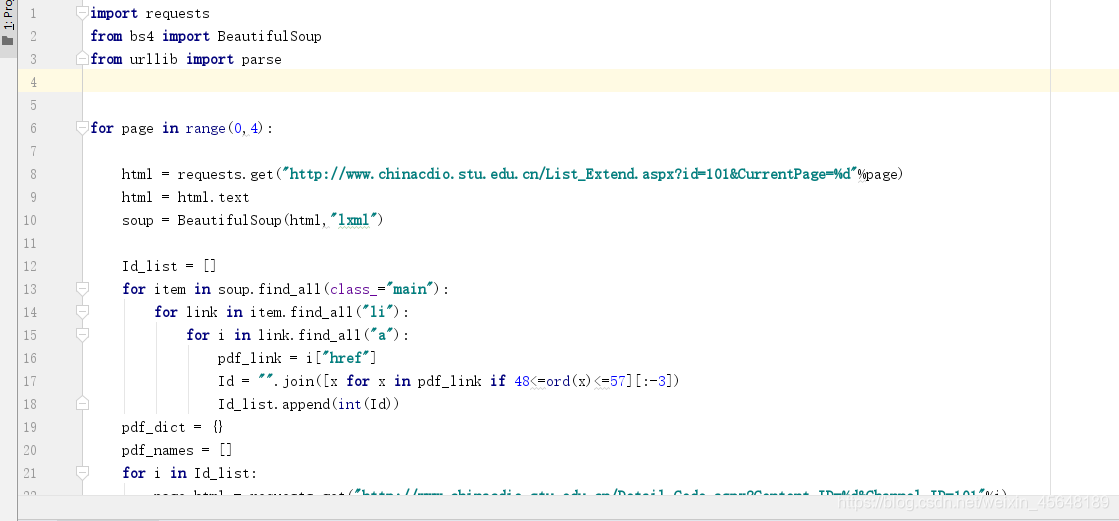
Task: Click 'pdf_names' on line 20
Action: point(158,450)
